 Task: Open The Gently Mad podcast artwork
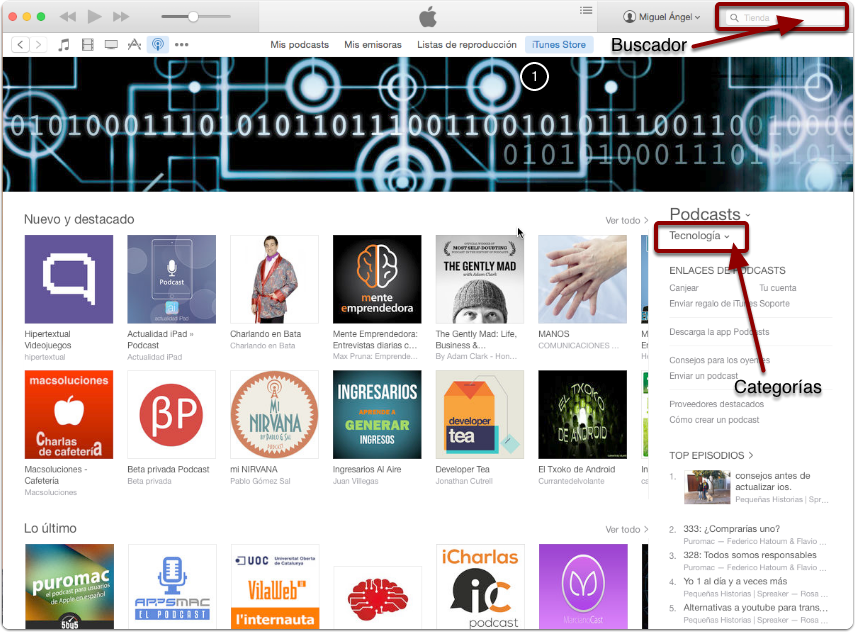pyautogui.click(x=480, y=279)
